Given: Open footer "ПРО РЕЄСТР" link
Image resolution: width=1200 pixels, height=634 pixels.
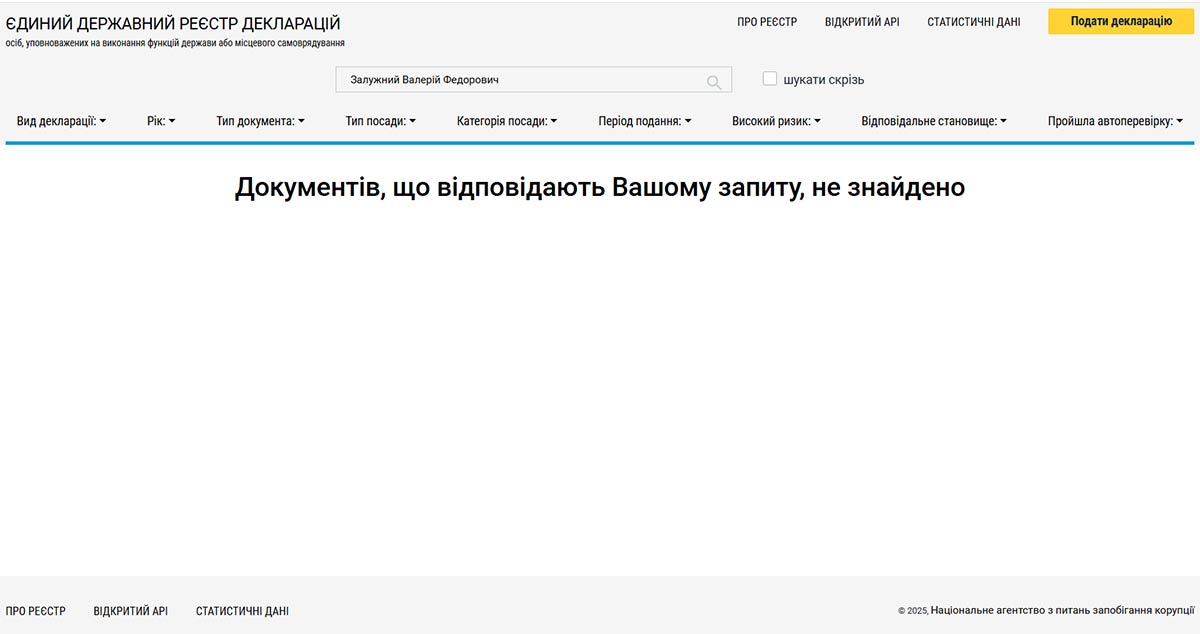Looking at the screenshot, I should coord(36,611).
